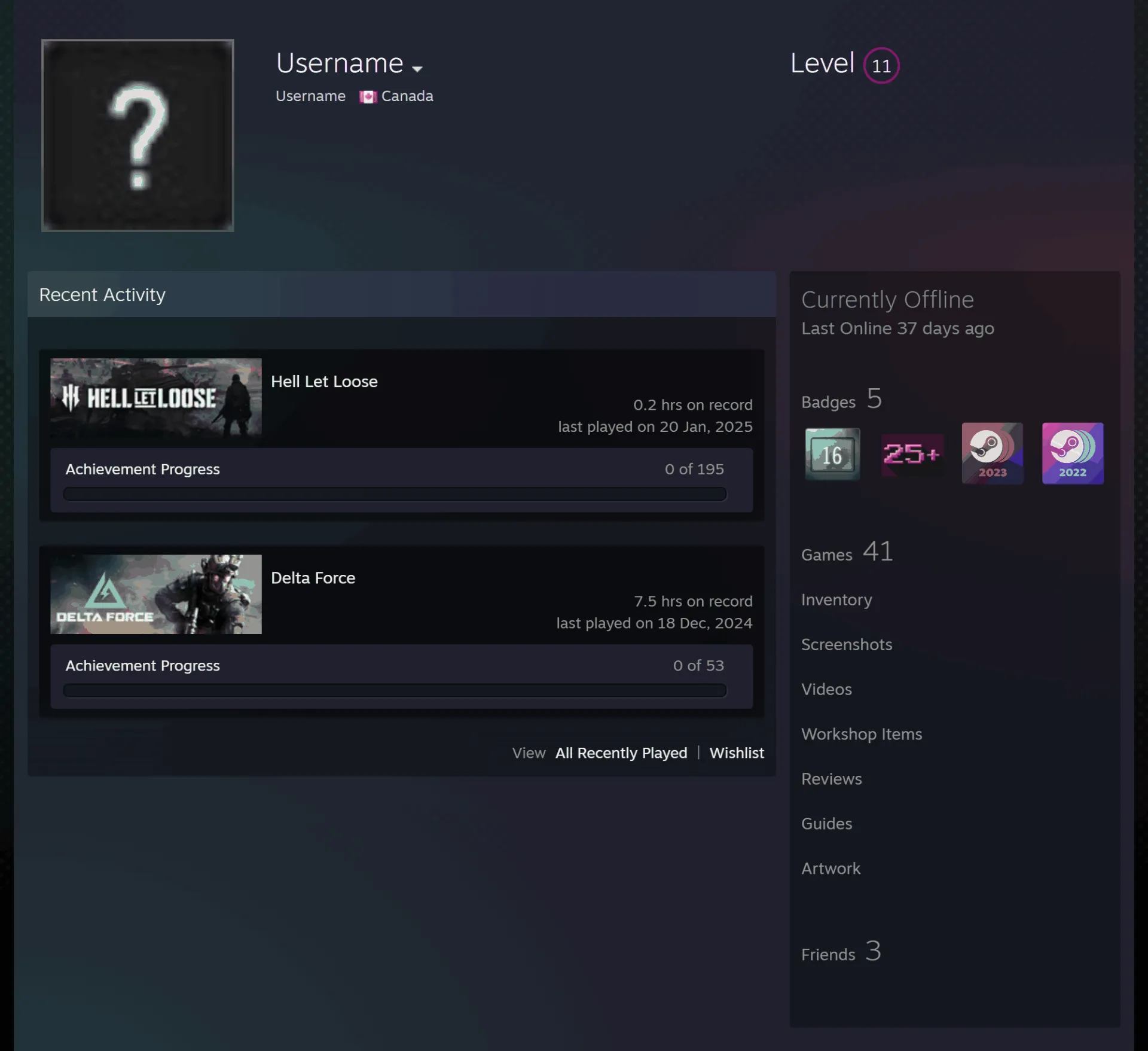Open the Delta Force title link

[x=313, y=578]
